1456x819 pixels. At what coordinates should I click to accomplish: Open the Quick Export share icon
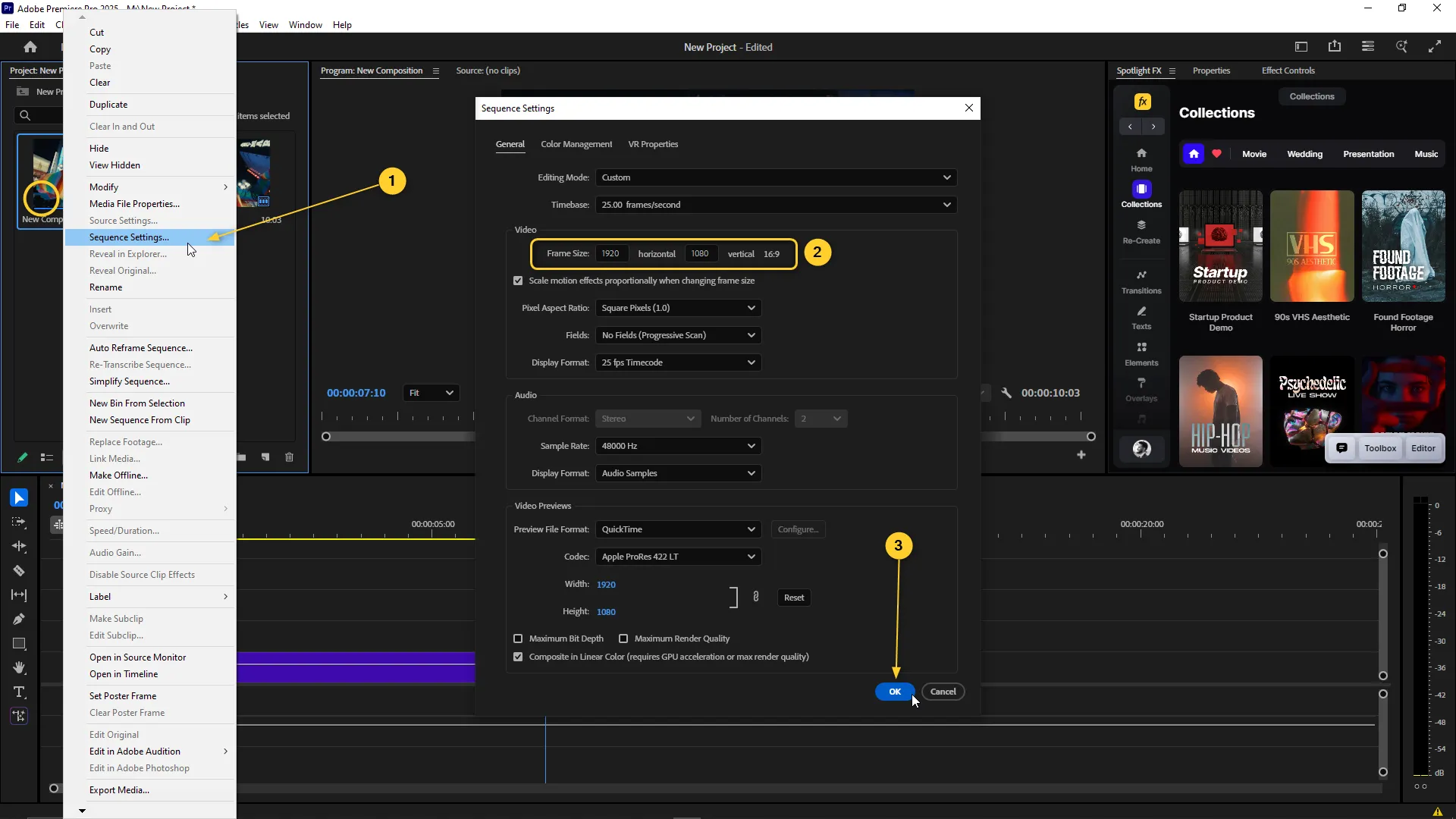1335,47
